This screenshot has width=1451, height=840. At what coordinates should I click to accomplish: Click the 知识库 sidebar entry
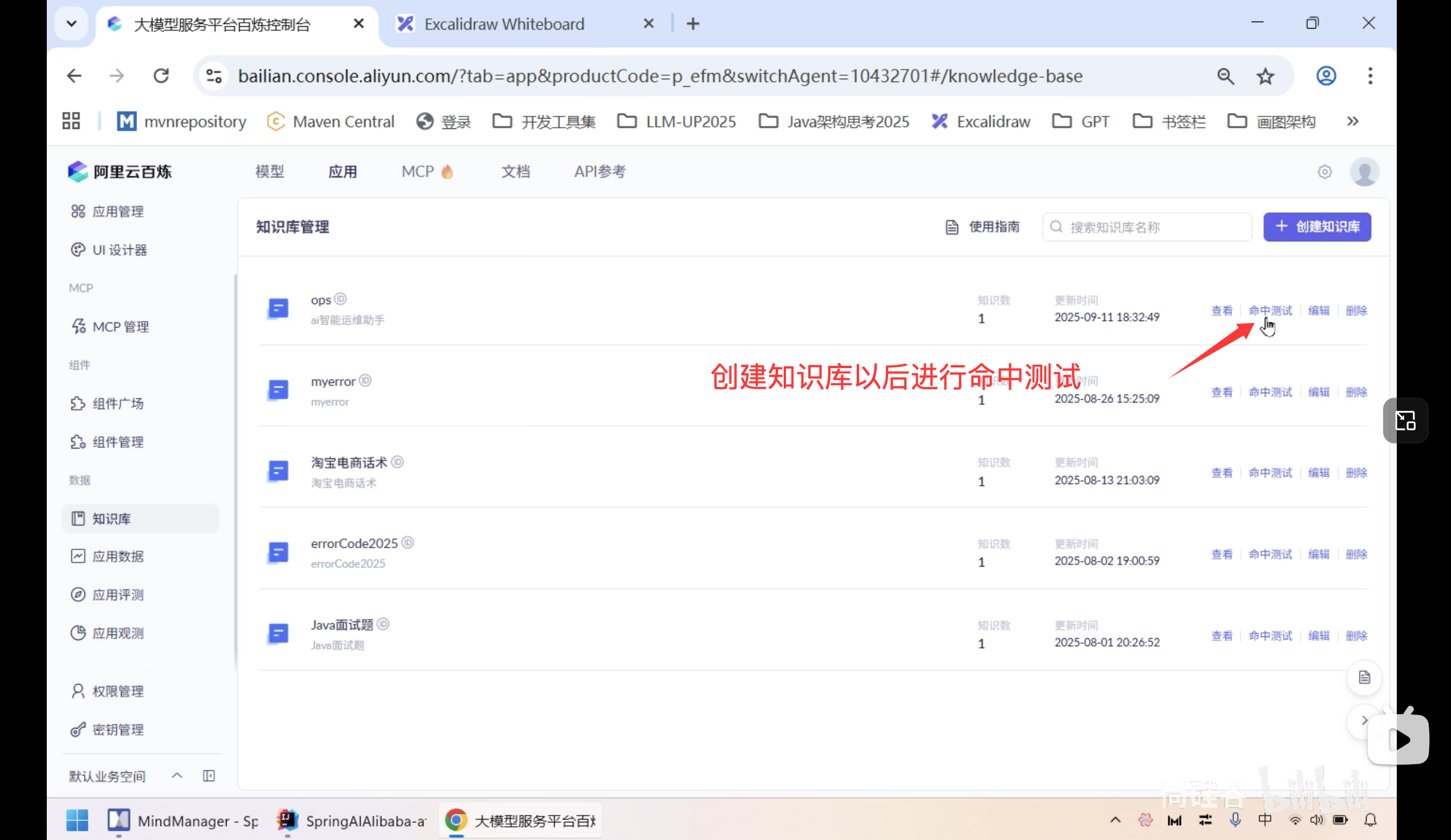pos(112,518)
